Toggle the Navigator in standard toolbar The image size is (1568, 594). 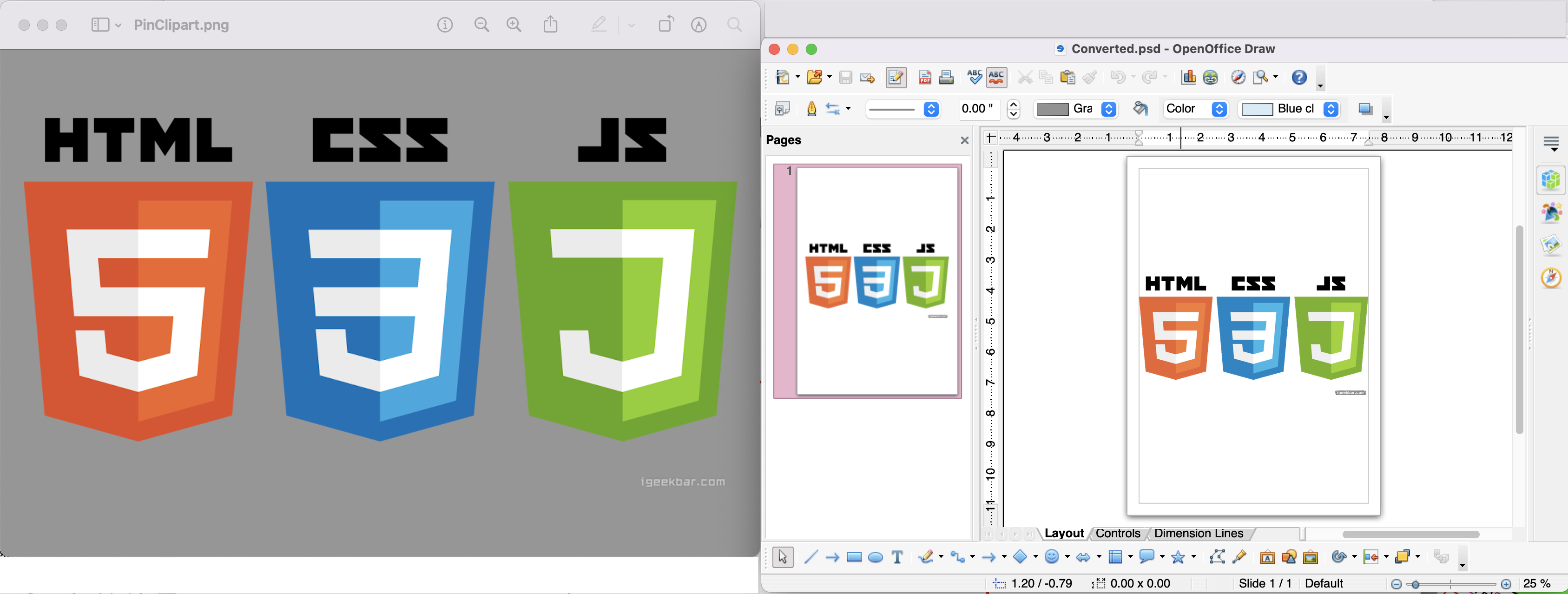click(x=1238, y=77)
